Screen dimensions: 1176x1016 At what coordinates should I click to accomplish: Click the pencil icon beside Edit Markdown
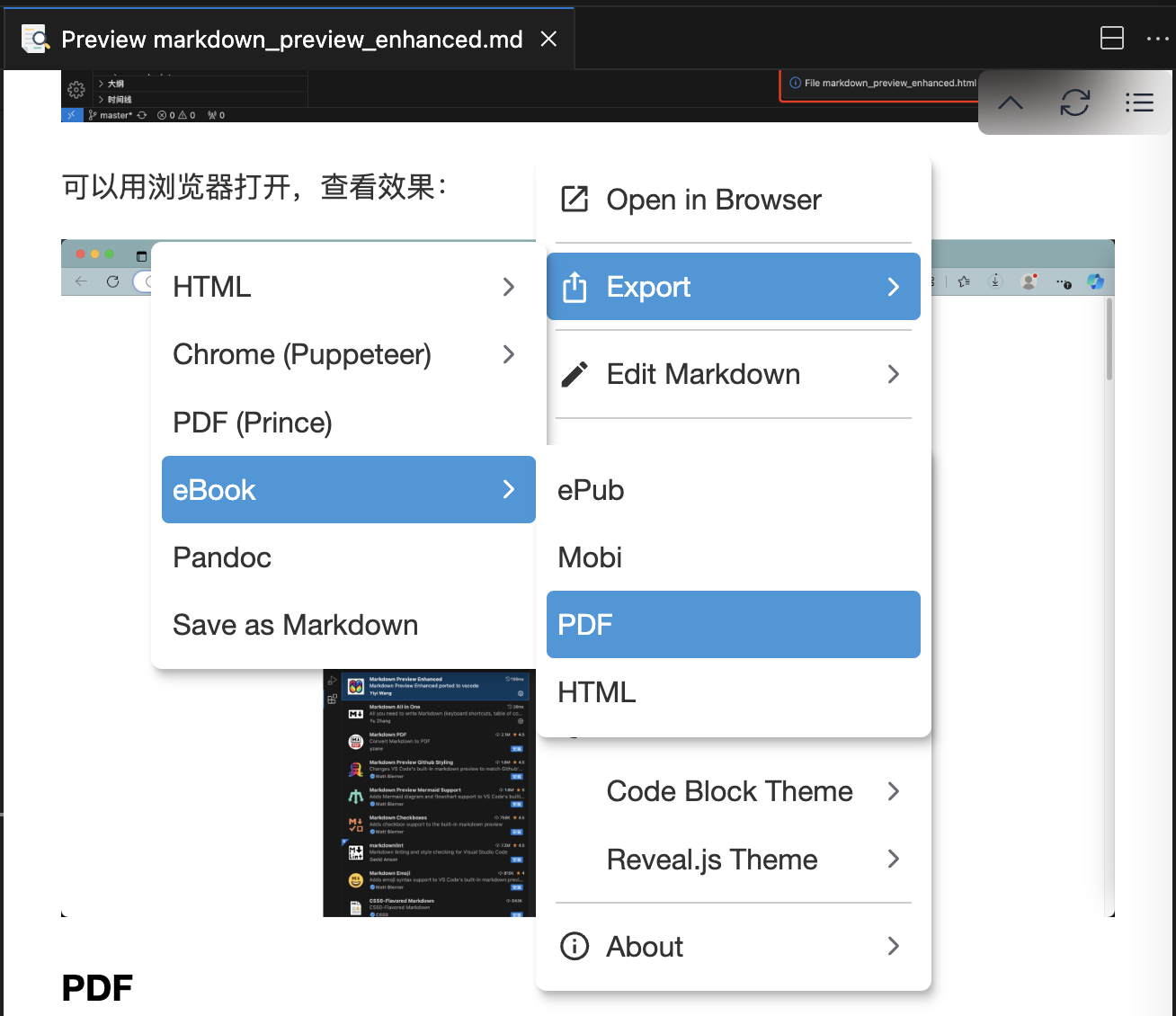coord(575,374)
